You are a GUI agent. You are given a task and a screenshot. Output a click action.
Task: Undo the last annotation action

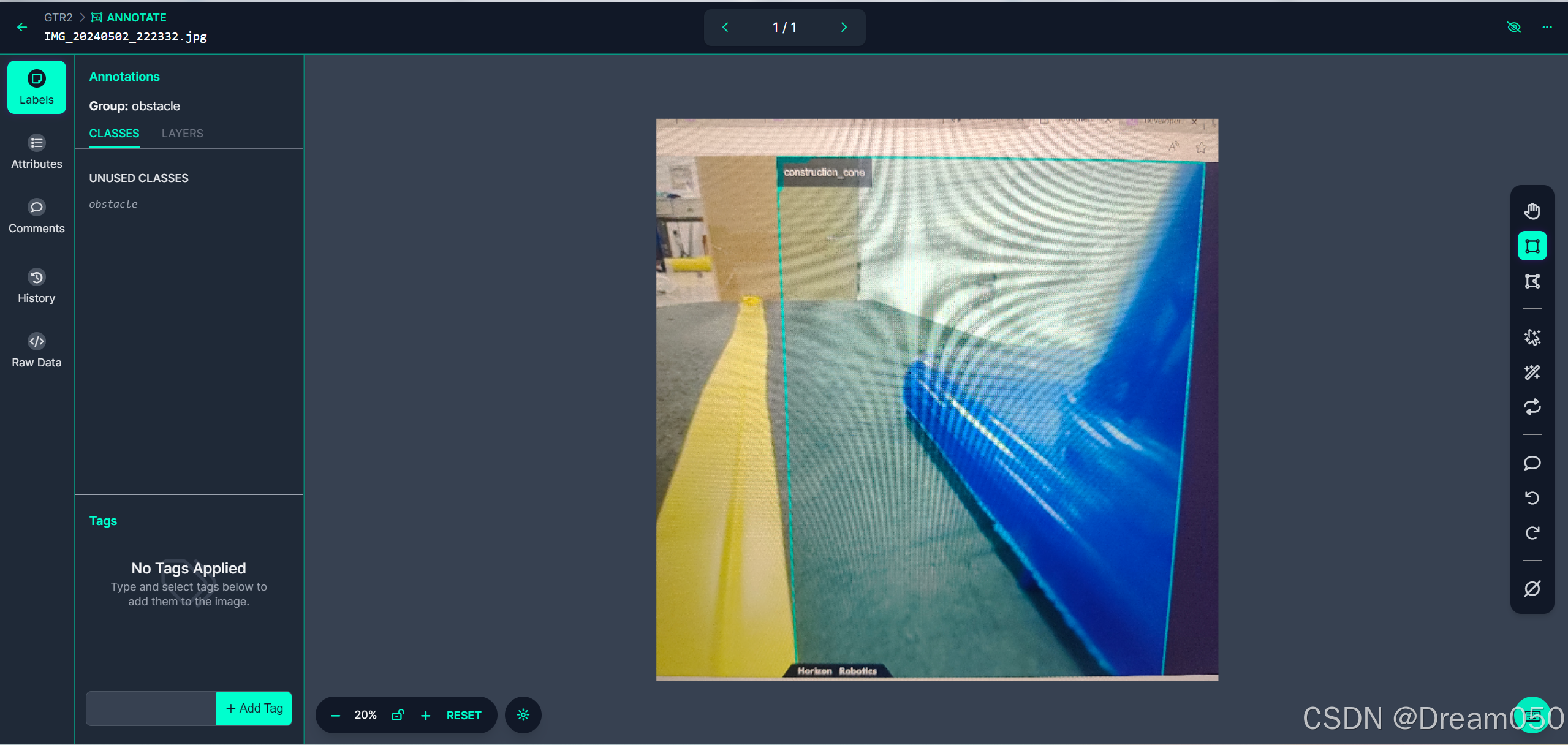coord(1532,498)
